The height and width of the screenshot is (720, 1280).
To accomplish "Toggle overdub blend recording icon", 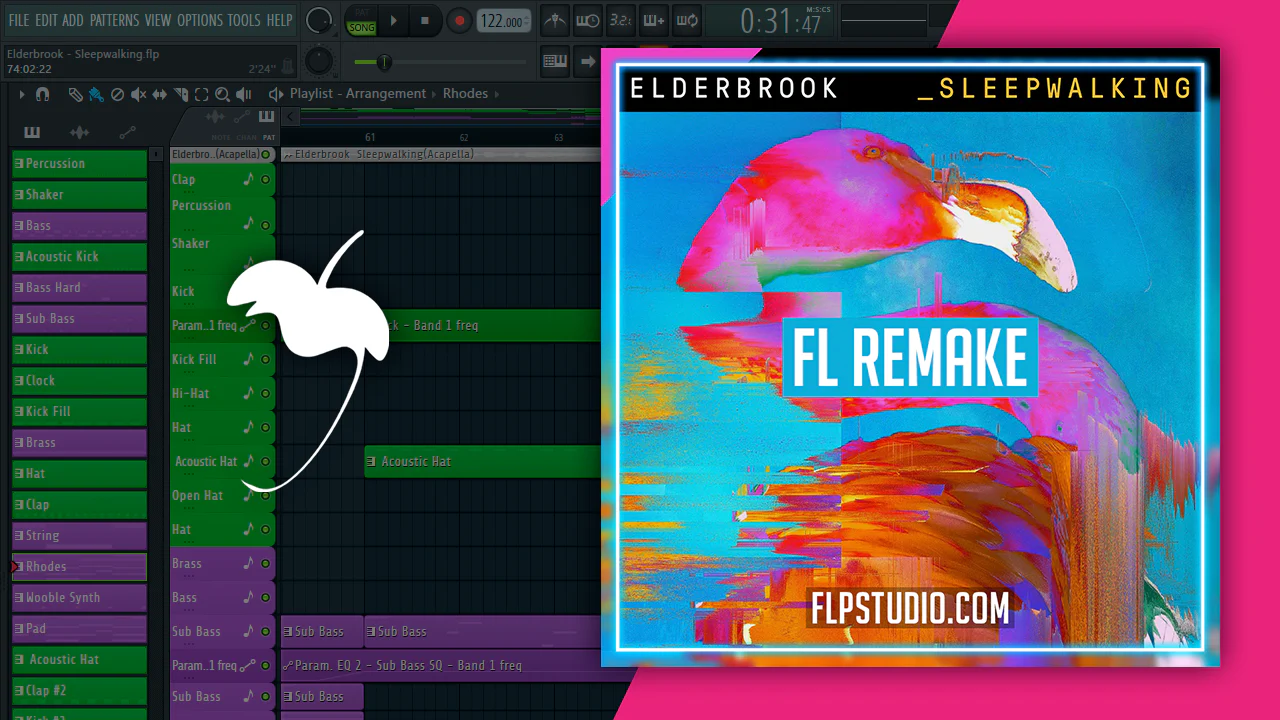I will [653, 20].
